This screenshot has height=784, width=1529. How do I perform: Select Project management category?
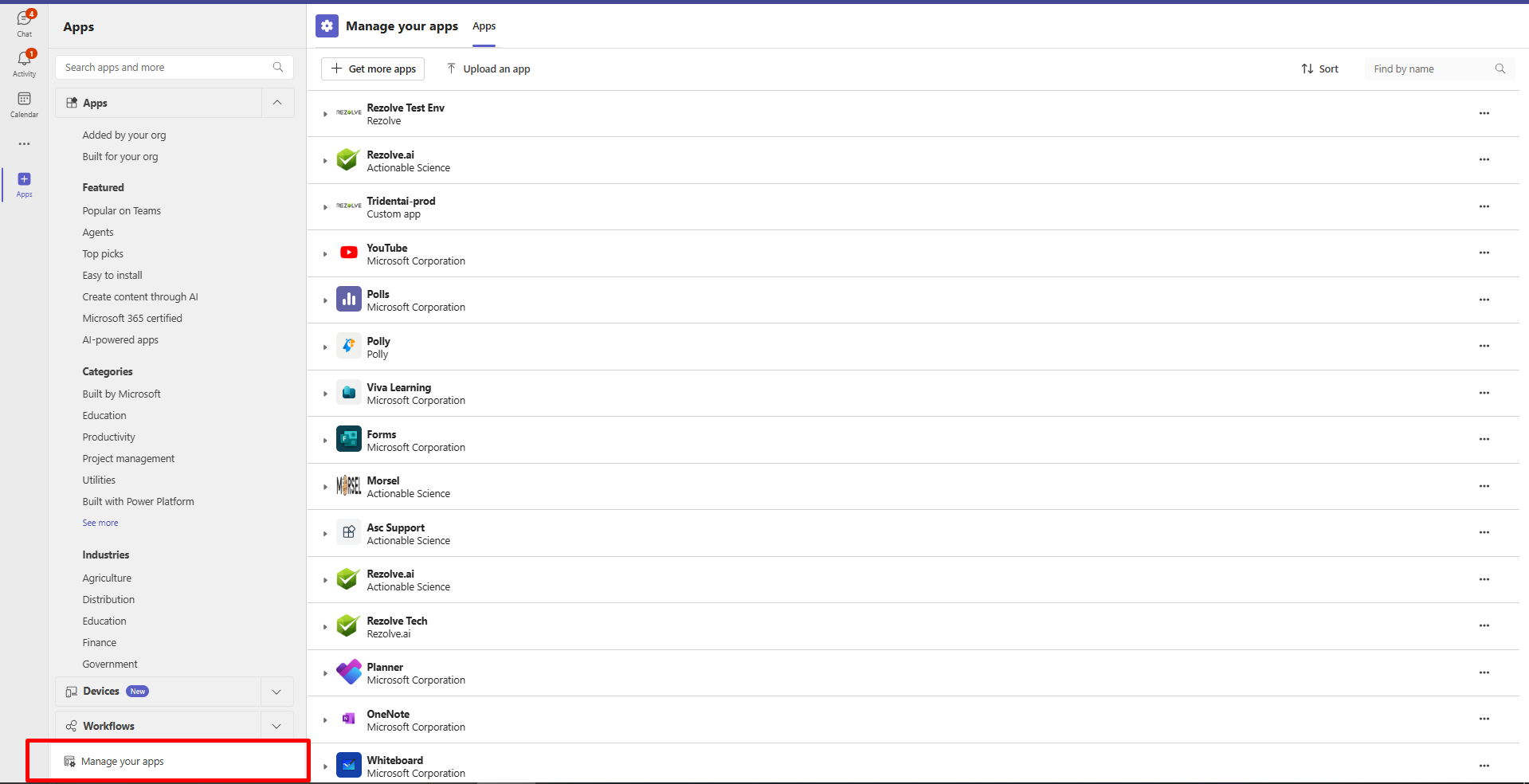pyautogui.click(x=128, y=459)
